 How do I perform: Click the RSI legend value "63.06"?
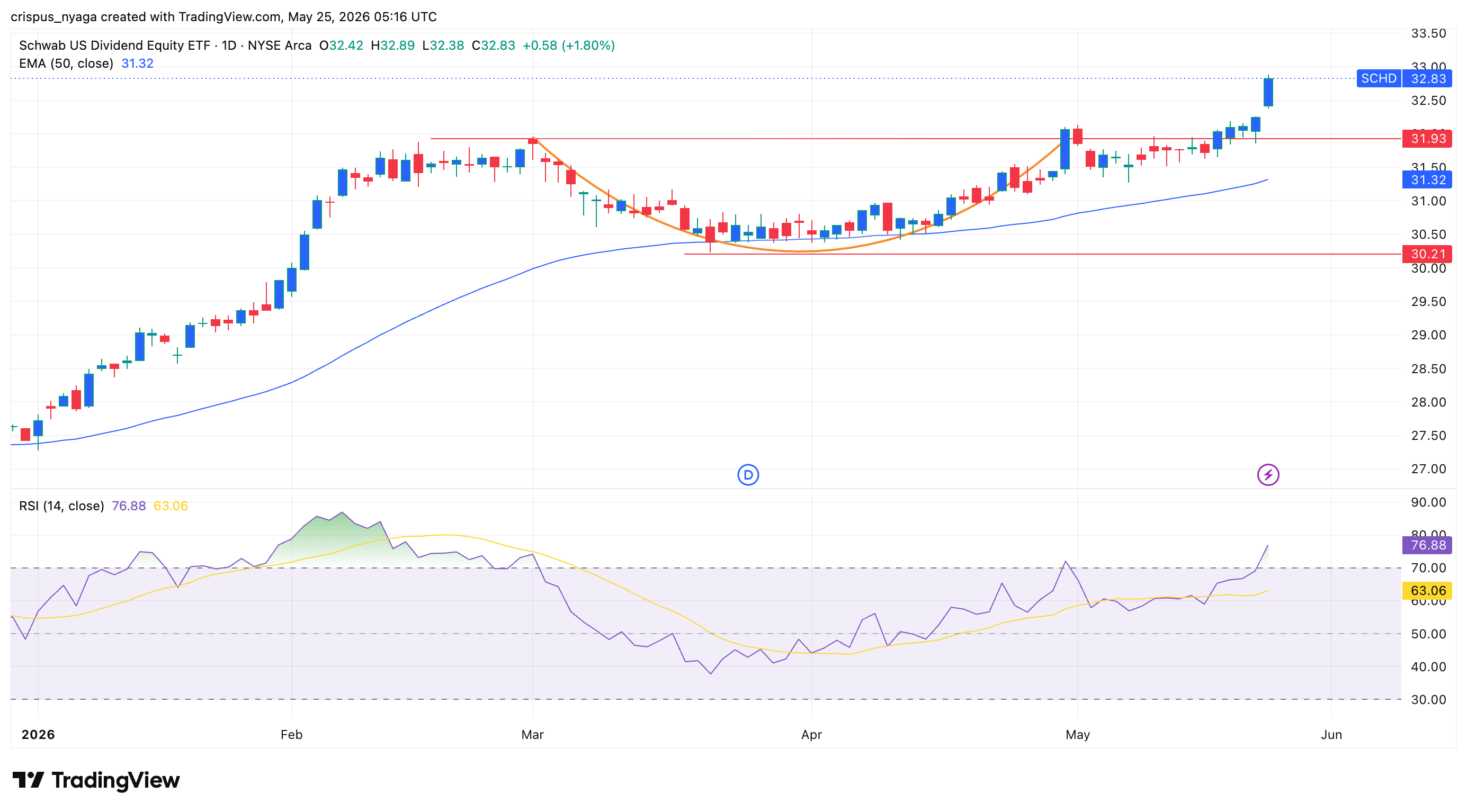171,506
